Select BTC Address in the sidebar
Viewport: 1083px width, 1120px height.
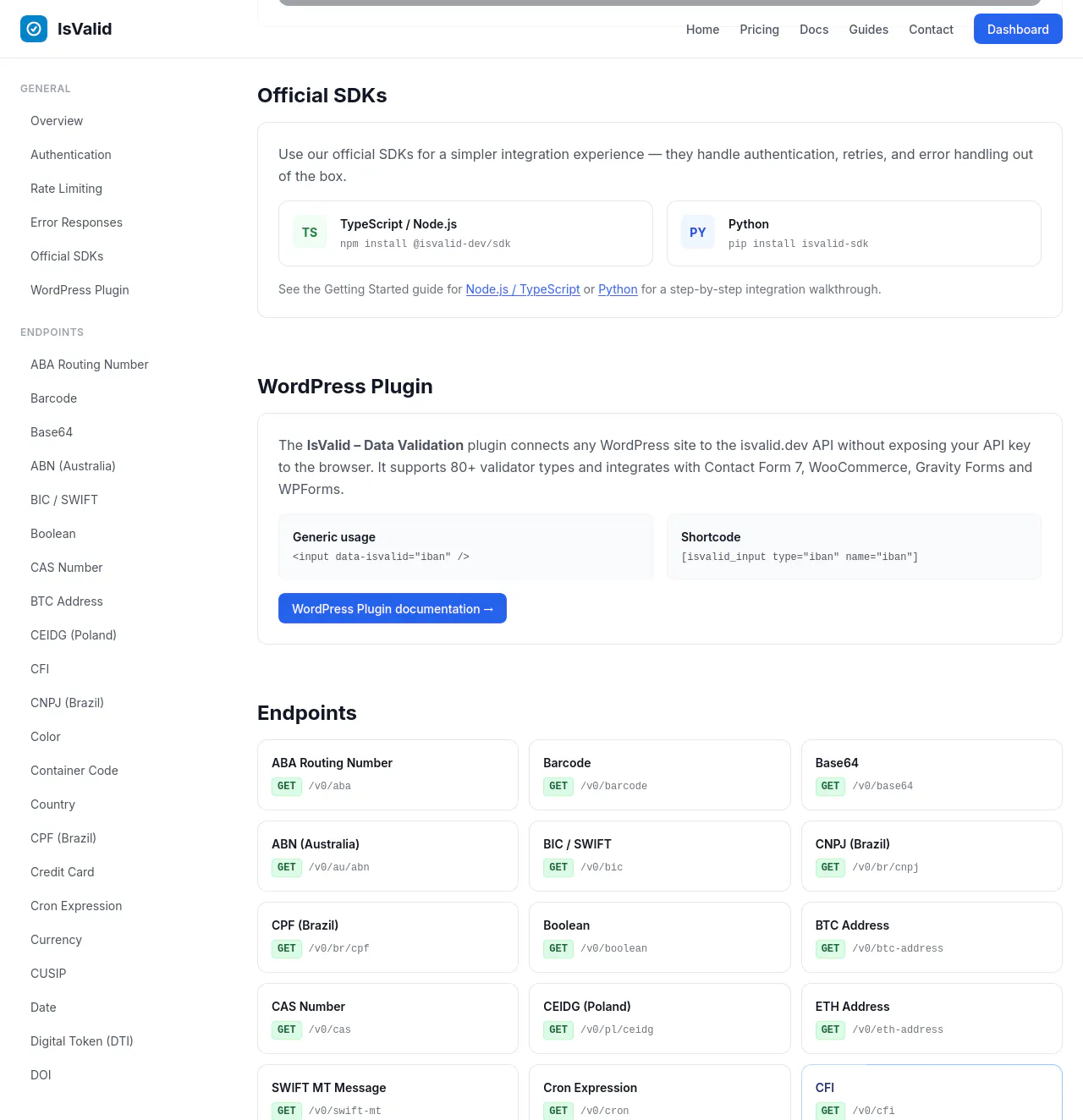point(67,601)
